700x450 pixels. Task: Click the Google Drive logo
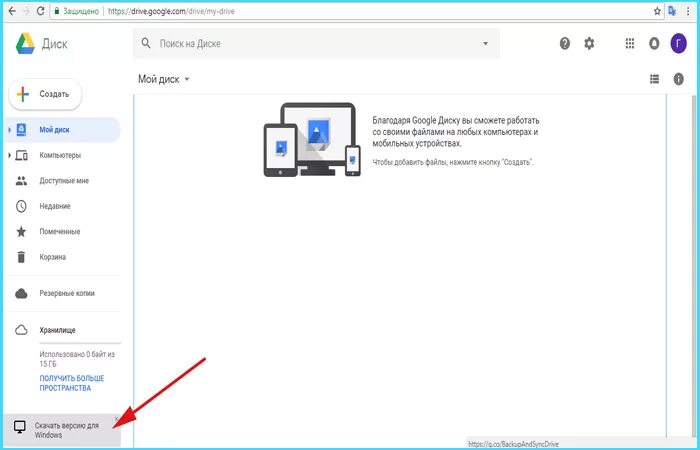[x=25, y=44]
